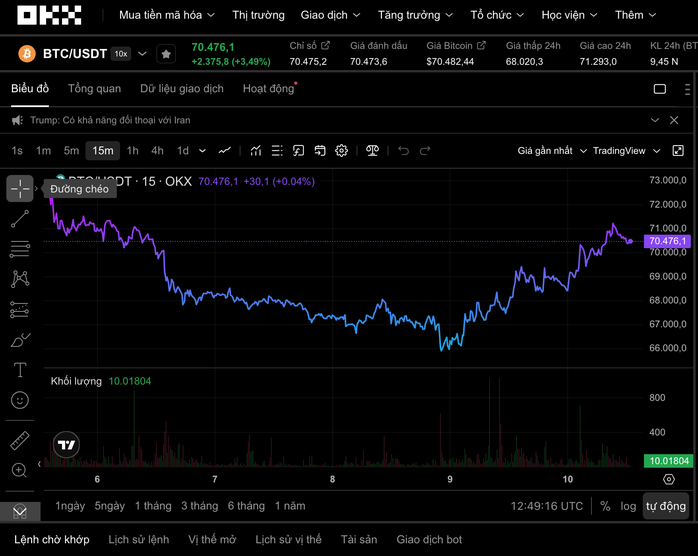Open the emoji sticker tool

click(20, 400)
